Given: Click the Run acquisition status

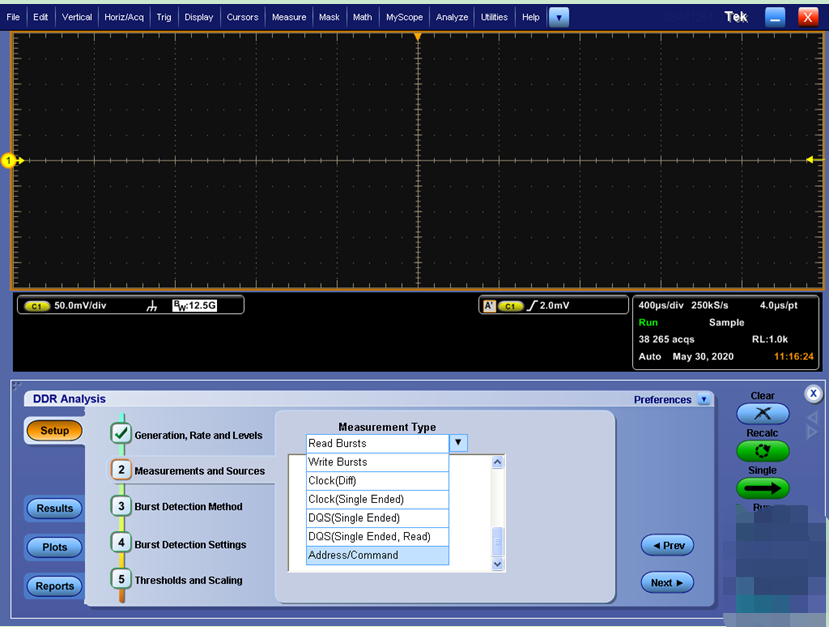Looking at the screenshot, I should click(648, 322).
